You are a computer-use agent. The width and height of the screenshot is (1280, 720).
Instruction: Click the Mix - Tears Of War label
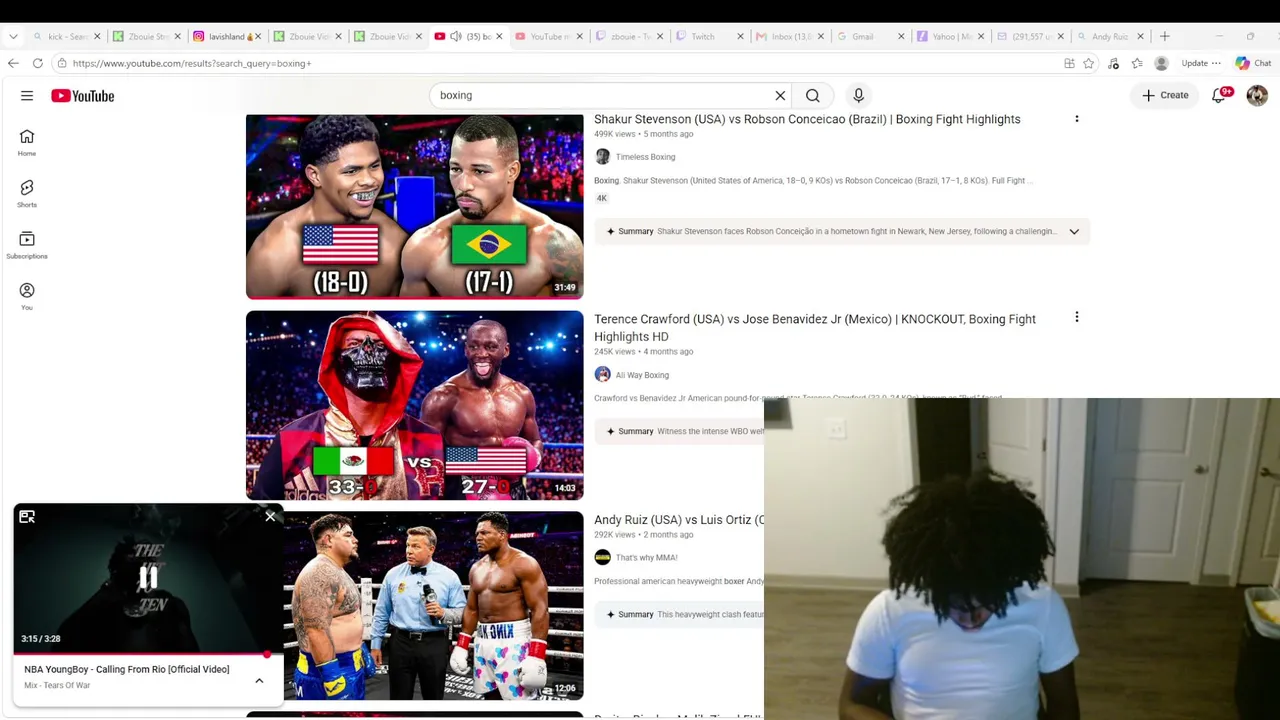57,686
